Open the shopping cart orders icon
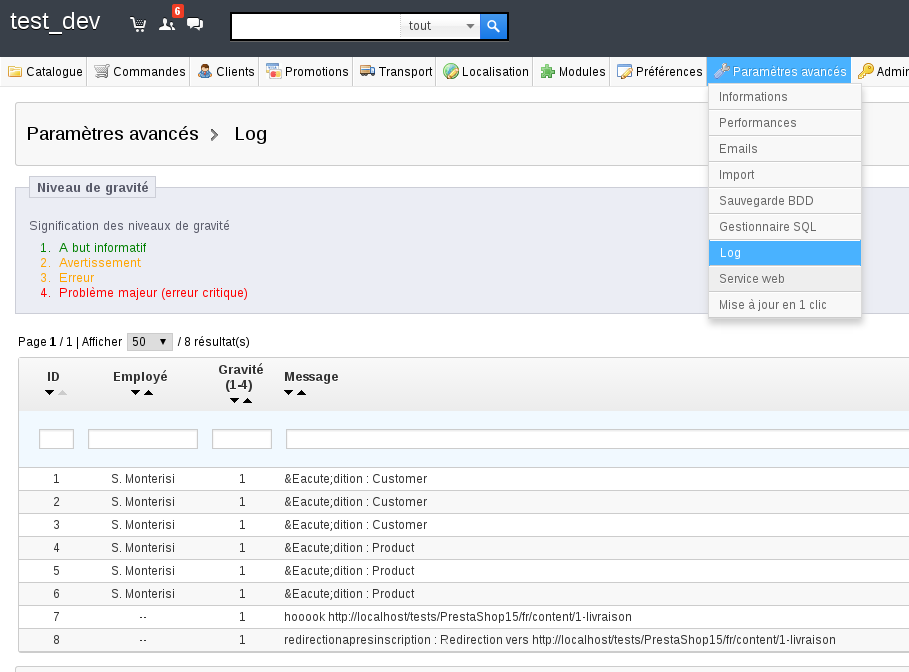909x672 pixels. click(138, 24)
